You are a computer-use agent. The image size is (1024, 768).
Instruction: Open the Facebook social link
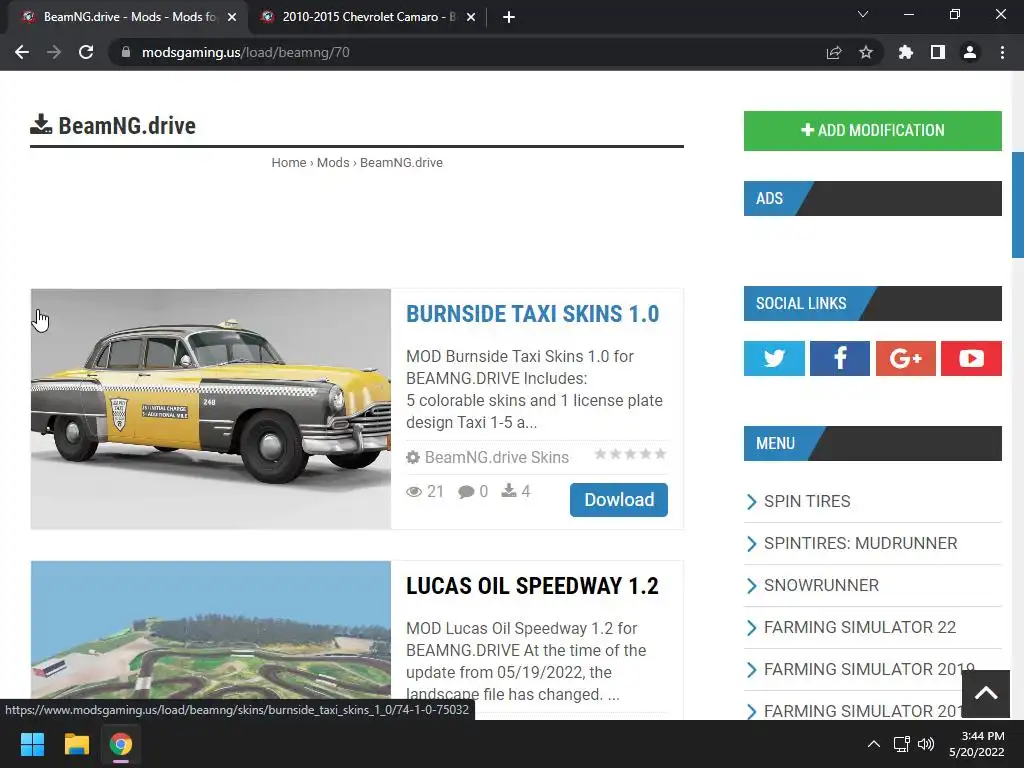click(840, 358)
